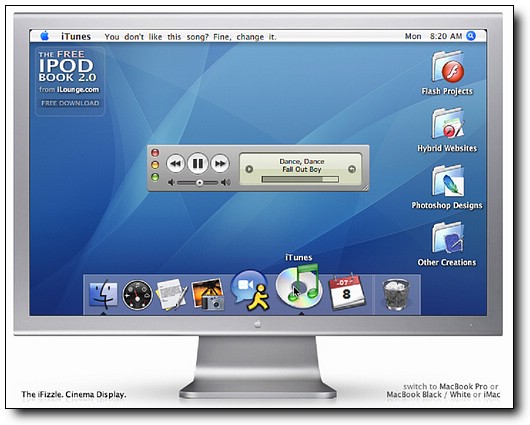Switch to iMac link

[x=492, y=395]
